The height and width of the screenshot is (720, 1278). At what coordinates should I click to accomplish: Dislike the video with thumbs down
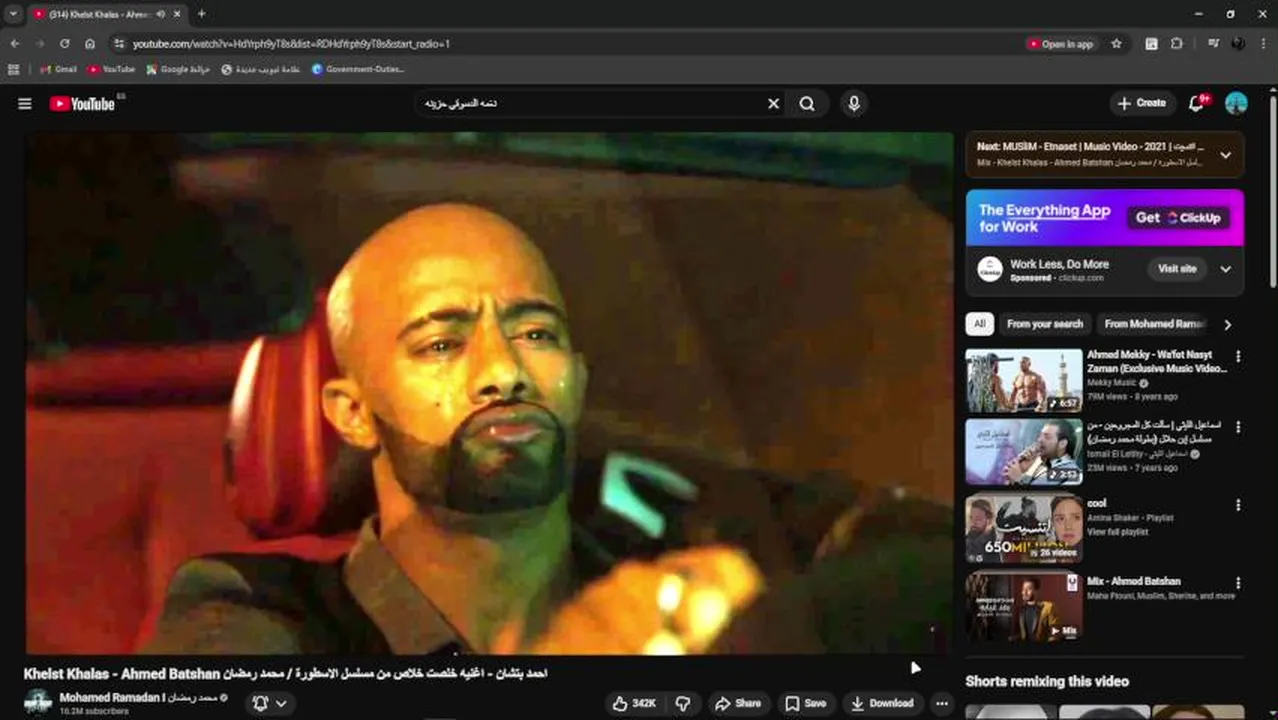683,703
